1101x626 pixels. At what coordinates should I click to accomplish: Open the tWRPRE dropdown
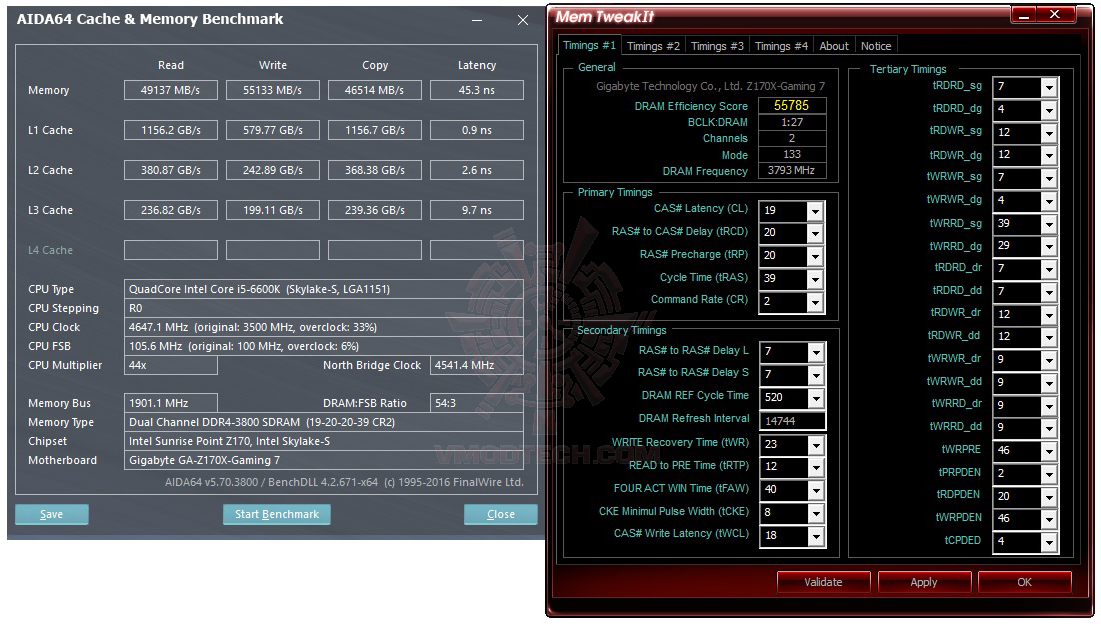tap(1048, 451)
